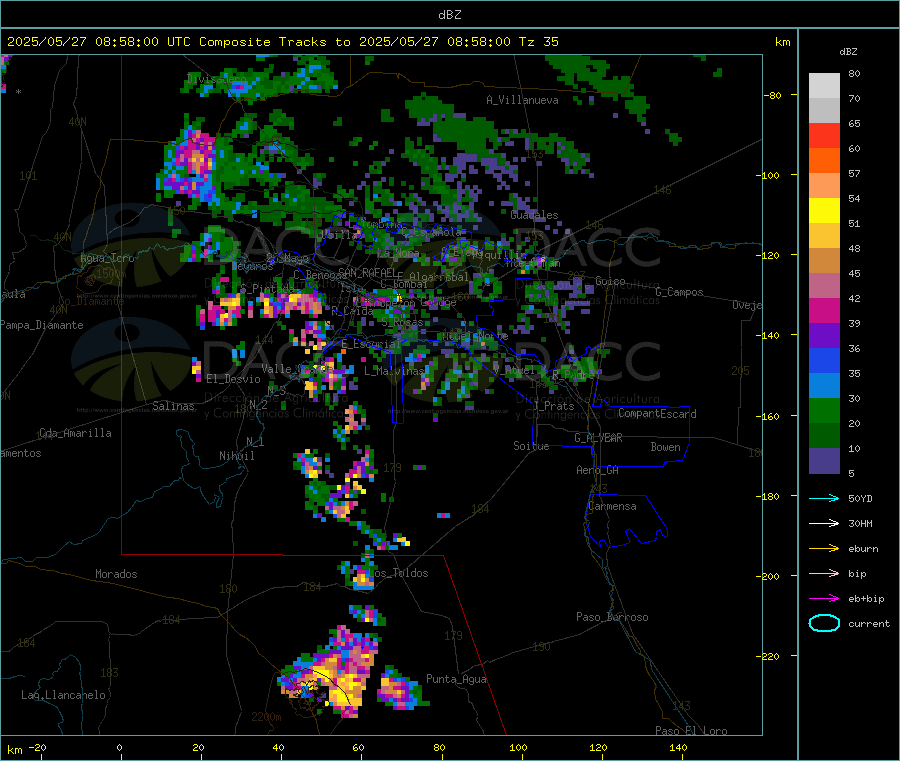Click the 'Cda_Amarilla' map label
Viewport: 900px width, 761px height.
(x=75, y=433)
